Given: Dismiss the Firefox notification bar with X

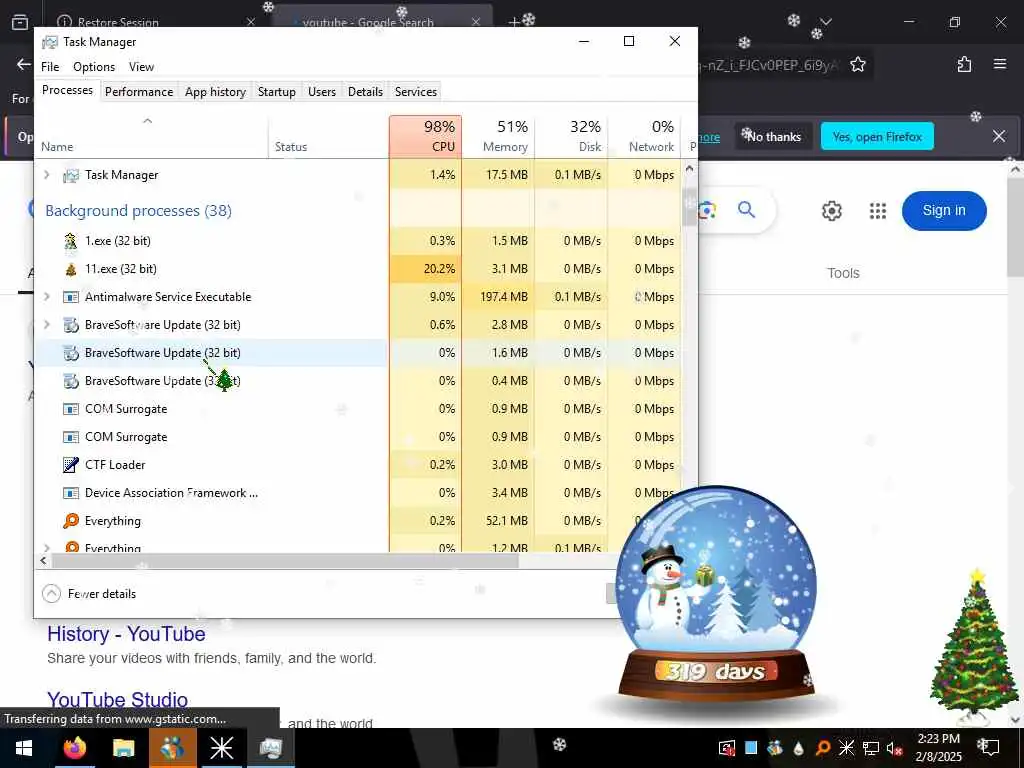Looking at the screenshot, I should pyautogui.click(x=999, y=136).
